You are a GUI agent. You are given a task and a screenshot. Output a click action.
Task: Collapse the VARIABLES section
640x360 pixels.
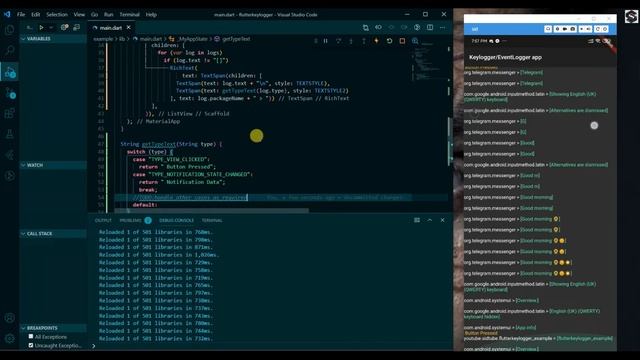click(53, 38)
